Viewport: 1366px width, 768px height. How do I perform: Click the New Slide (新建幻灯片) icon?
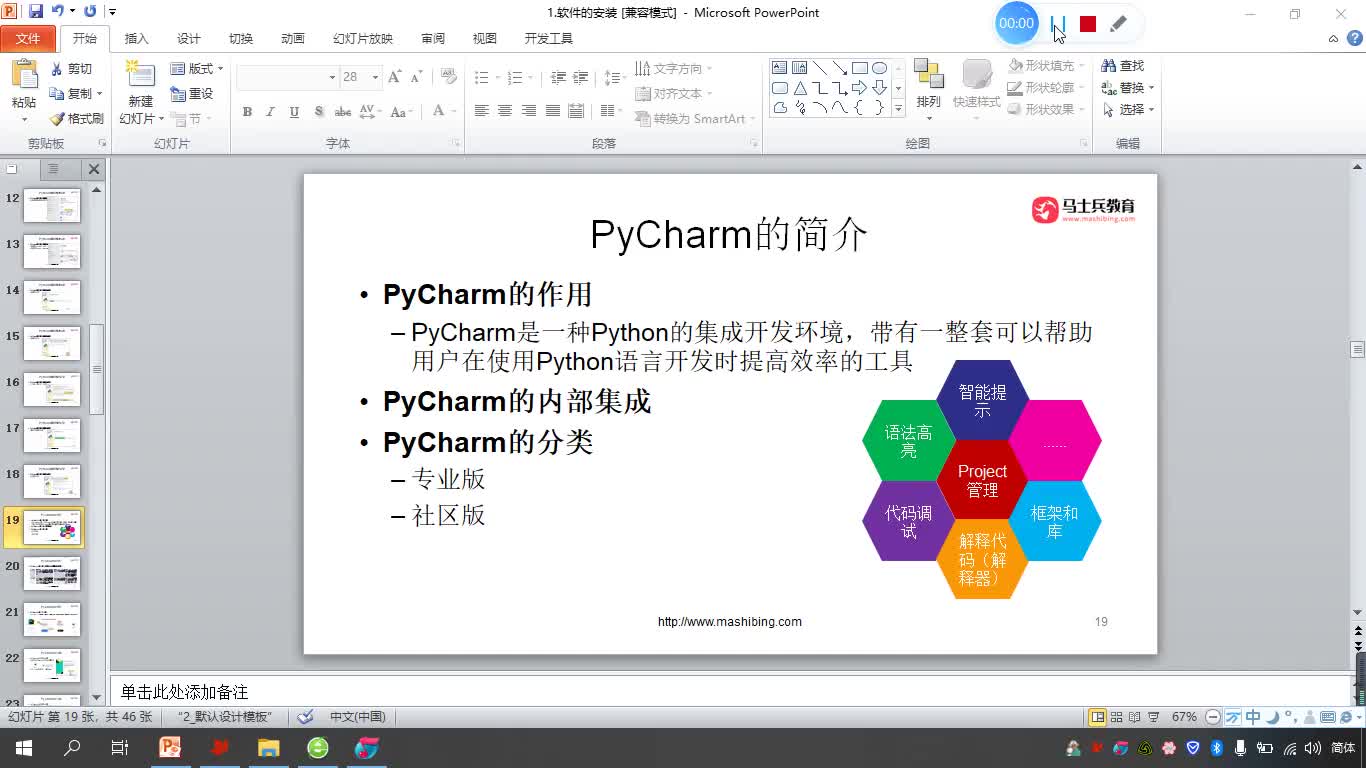(x=140, y=76)
